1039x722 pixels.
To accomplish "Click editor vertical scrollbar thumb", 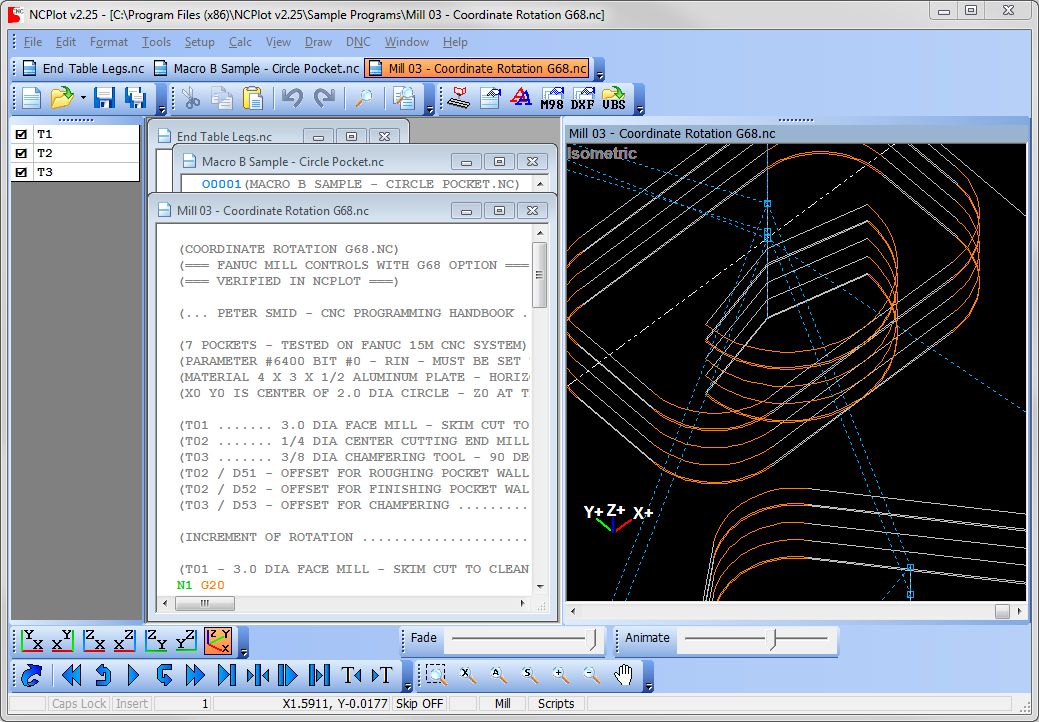I will pos(539,275).
